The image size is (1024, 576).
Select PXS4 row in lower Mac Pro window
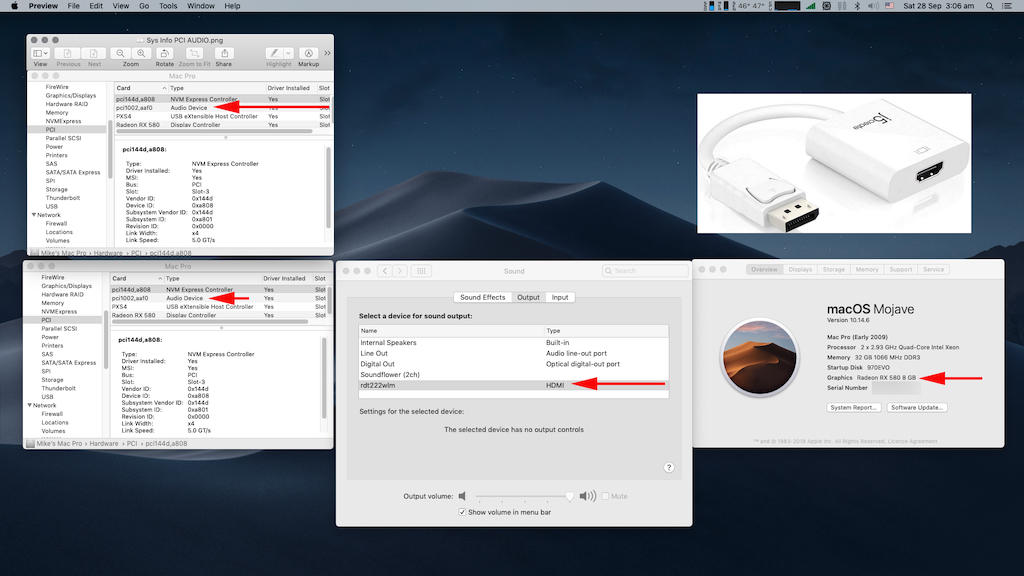[x=219, y=307]
